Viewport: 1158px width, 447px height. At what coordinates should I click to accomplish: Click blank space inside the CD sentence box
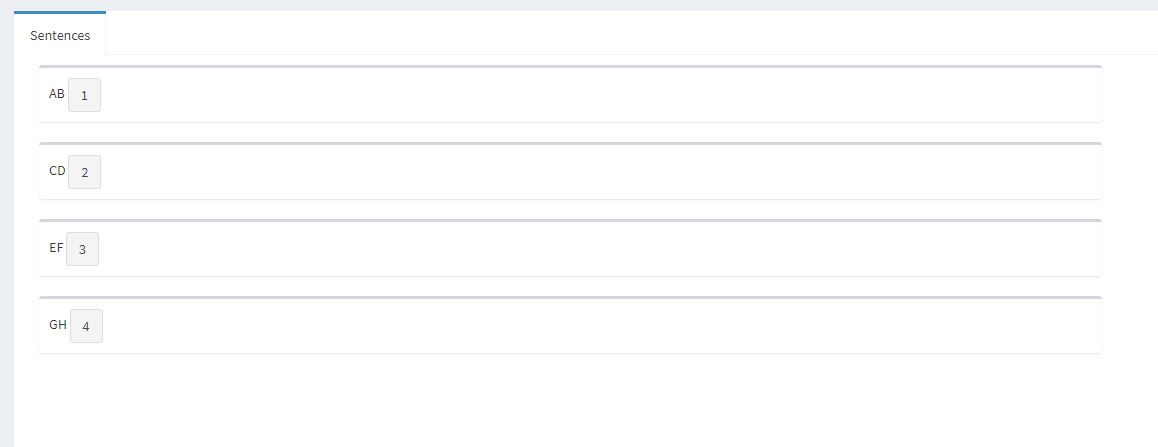tap(600, 173)
